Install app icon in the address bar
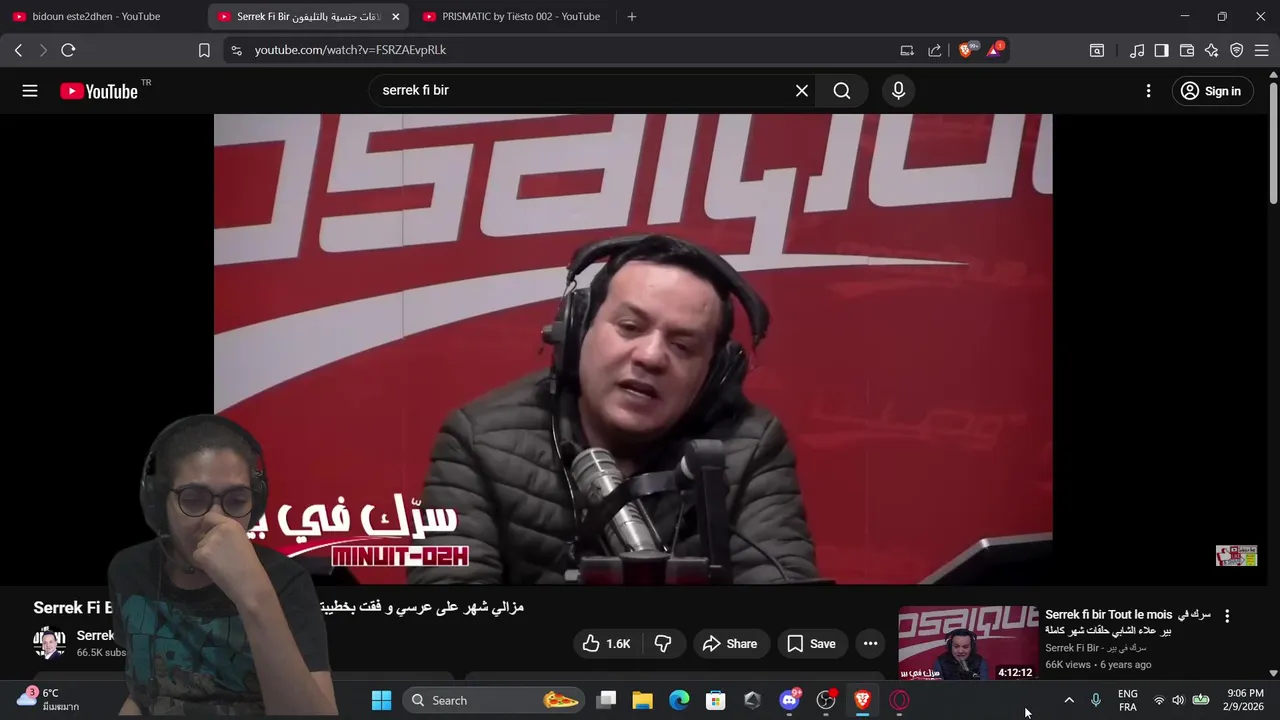This screenshot has width=1280, height=720. (907, 50)
